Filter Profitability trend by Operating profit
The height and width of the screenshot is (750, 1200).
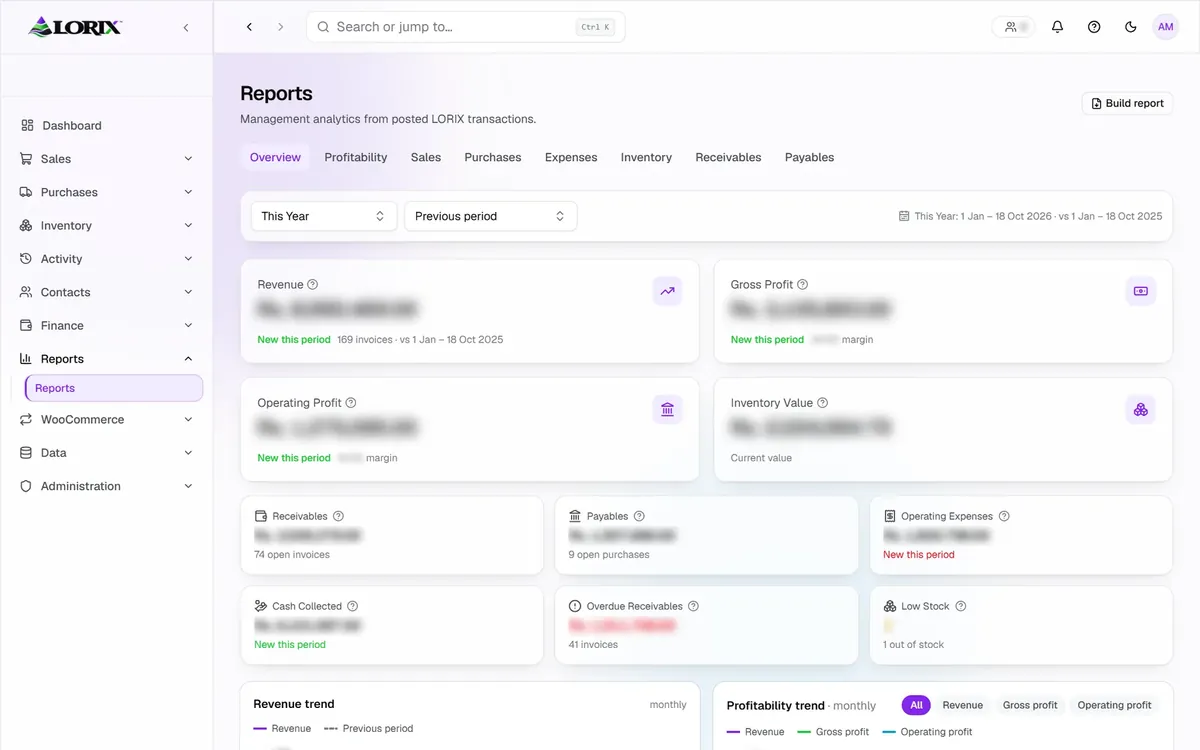tap(1115, 705)
